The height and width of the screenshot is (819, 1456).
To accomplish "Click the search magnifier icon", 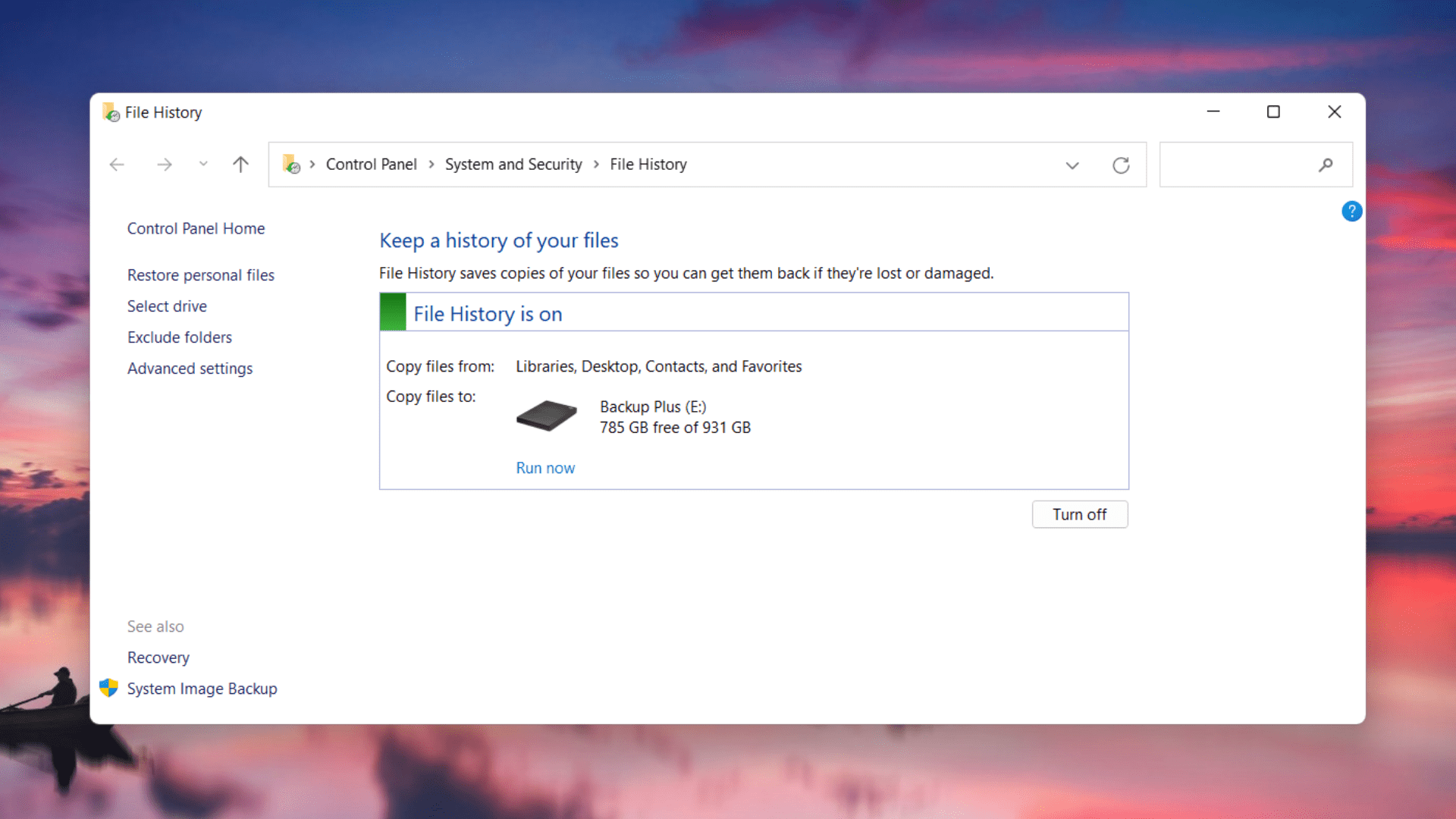I will pos(1326,165).
